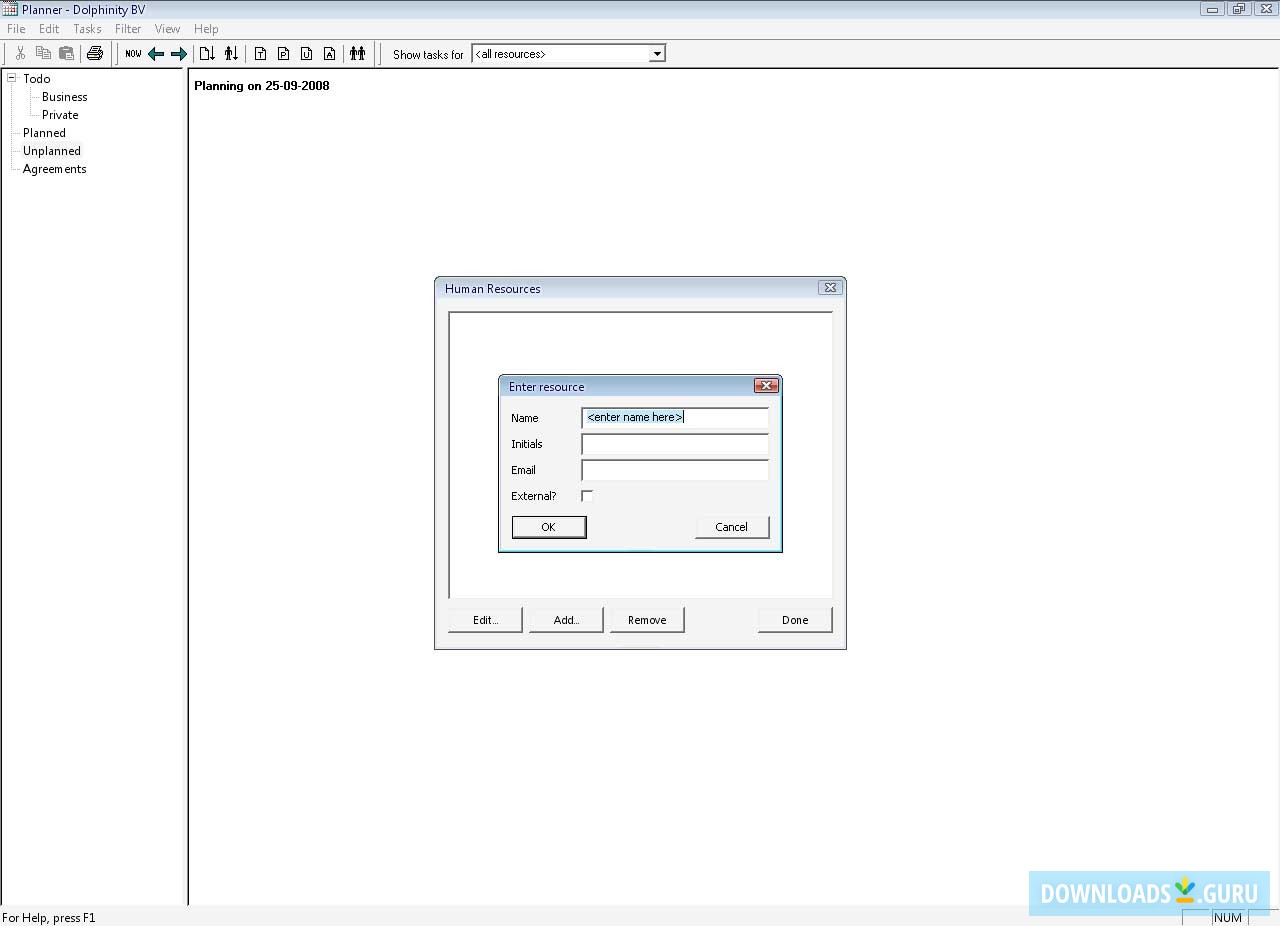Select the Planned tree item
Viewport: 1280px width, 926px height.
(44, 133)
